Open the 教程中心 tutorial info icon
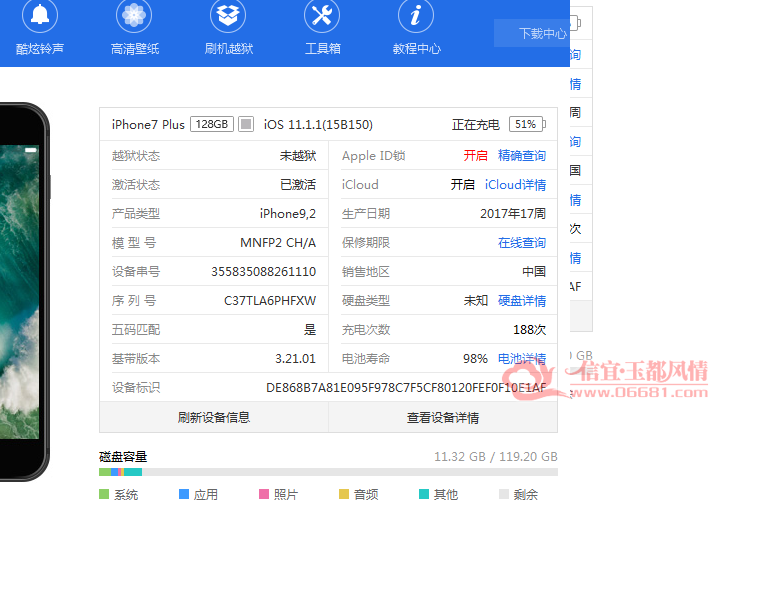 (416, 15)
